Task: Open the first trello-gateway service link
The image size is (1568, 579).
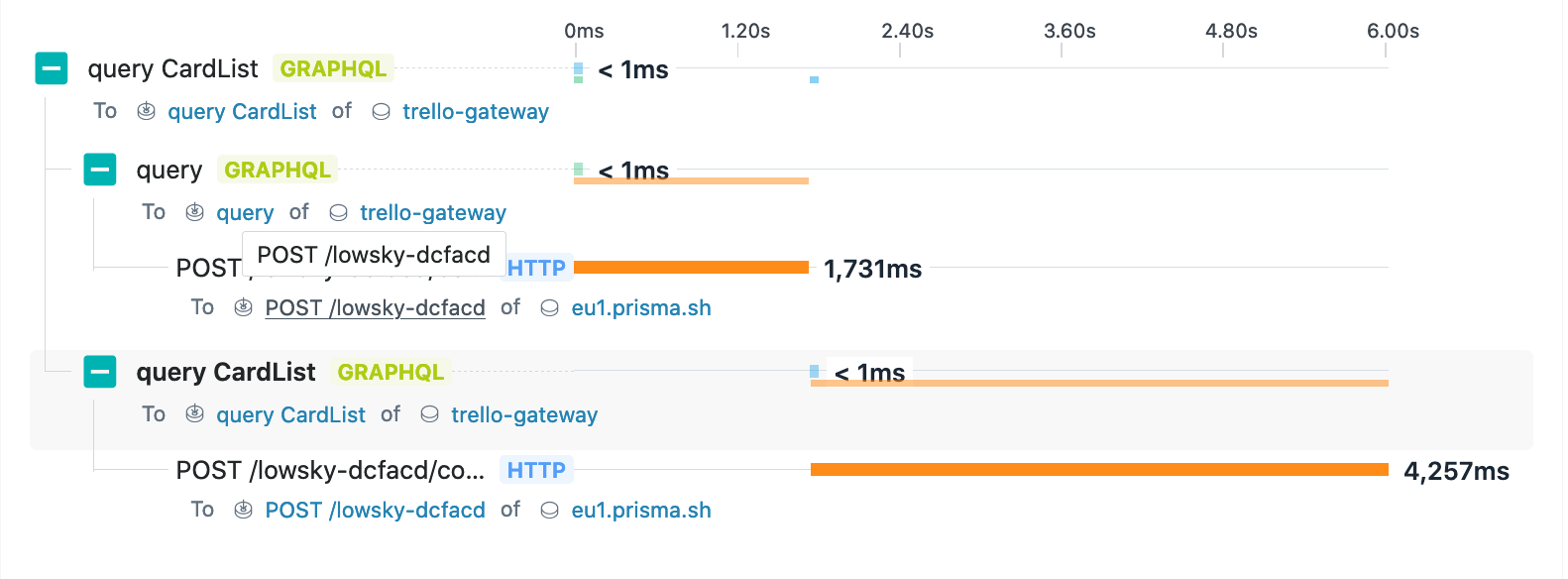Action: click(476, 112)
